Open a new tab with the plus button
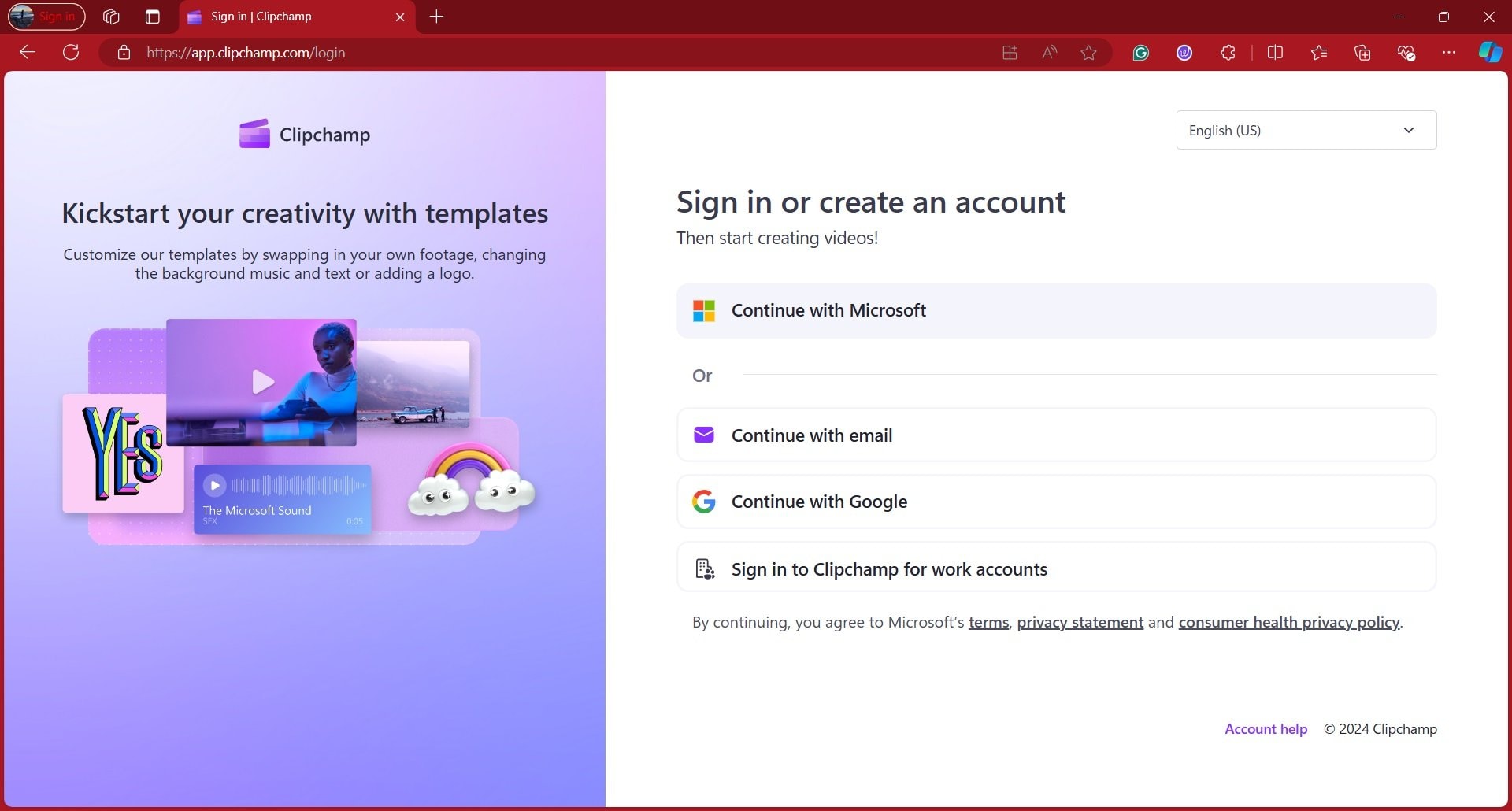Image resolution: width=1512 pixels, height=811 pixels. [437, 17]
